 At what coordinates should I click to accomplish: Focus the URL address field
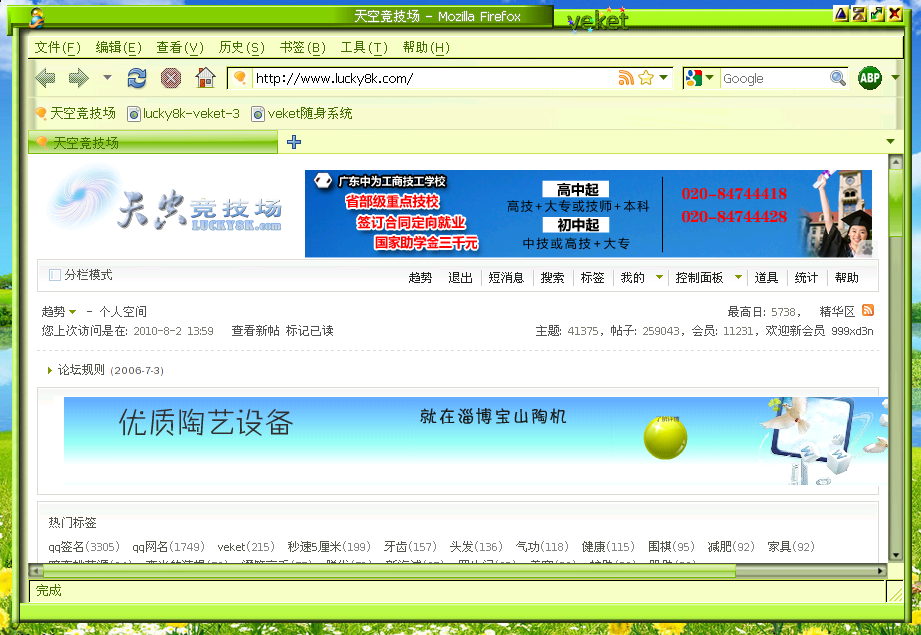click(435, 78)
